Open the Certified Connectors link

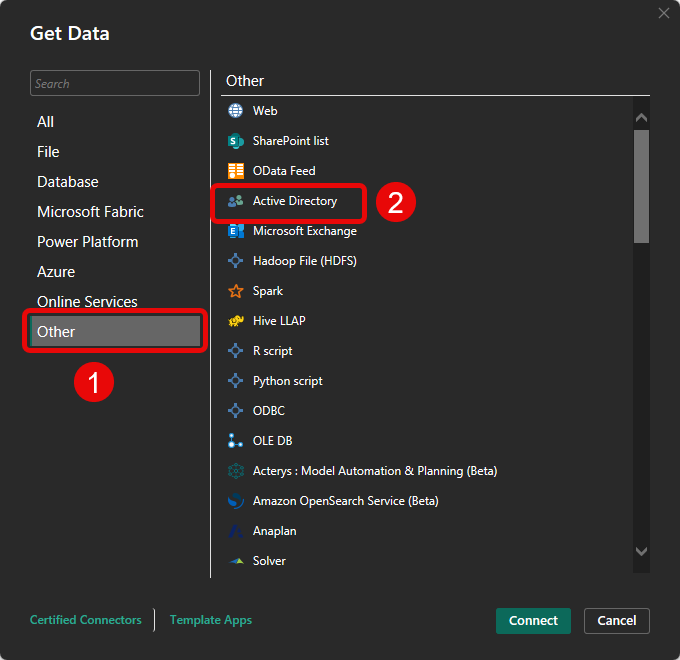point(86,620)
